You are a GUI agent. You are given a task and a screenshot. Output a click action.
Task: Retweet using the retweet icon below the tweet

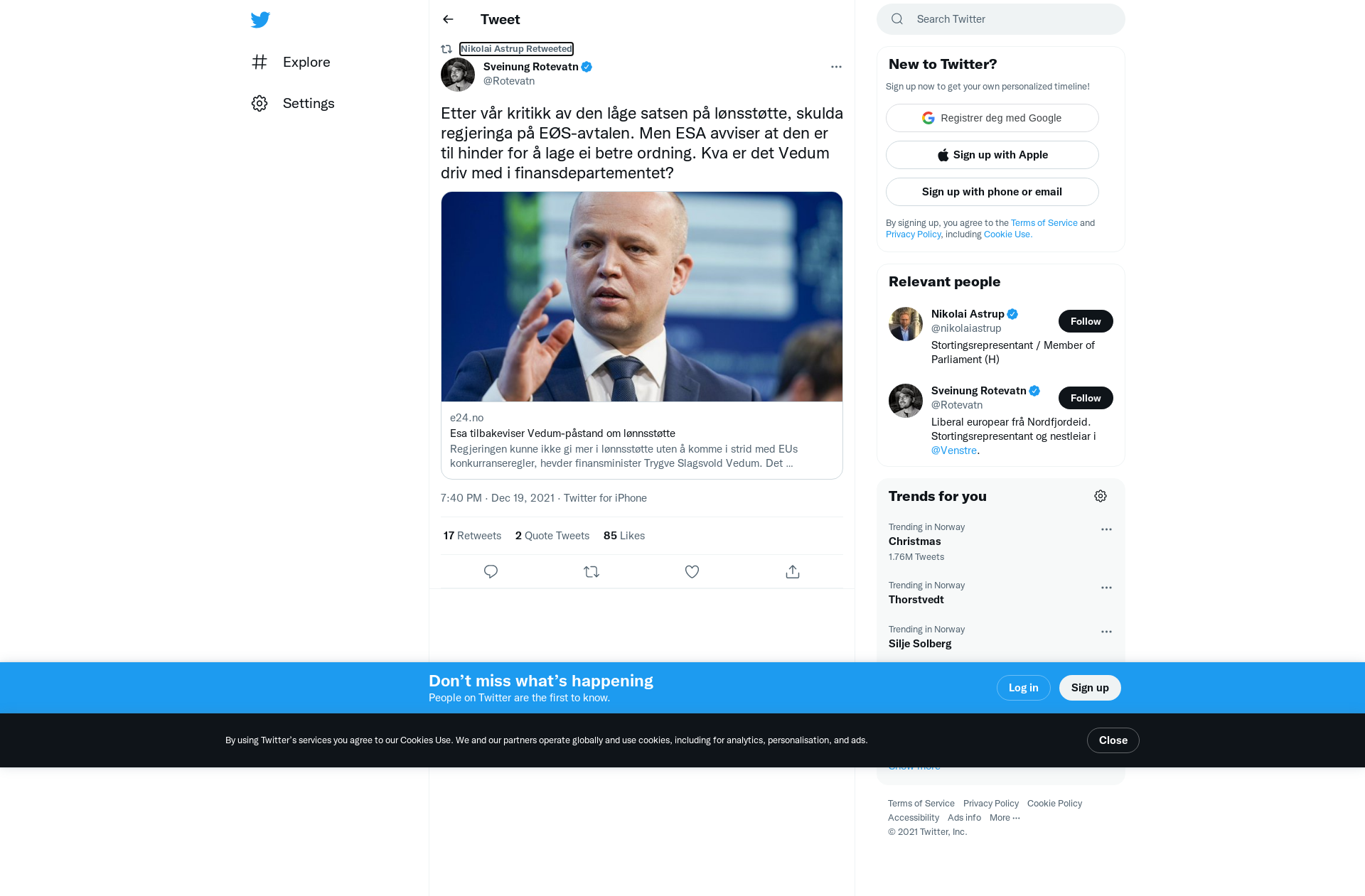point(591,571)
